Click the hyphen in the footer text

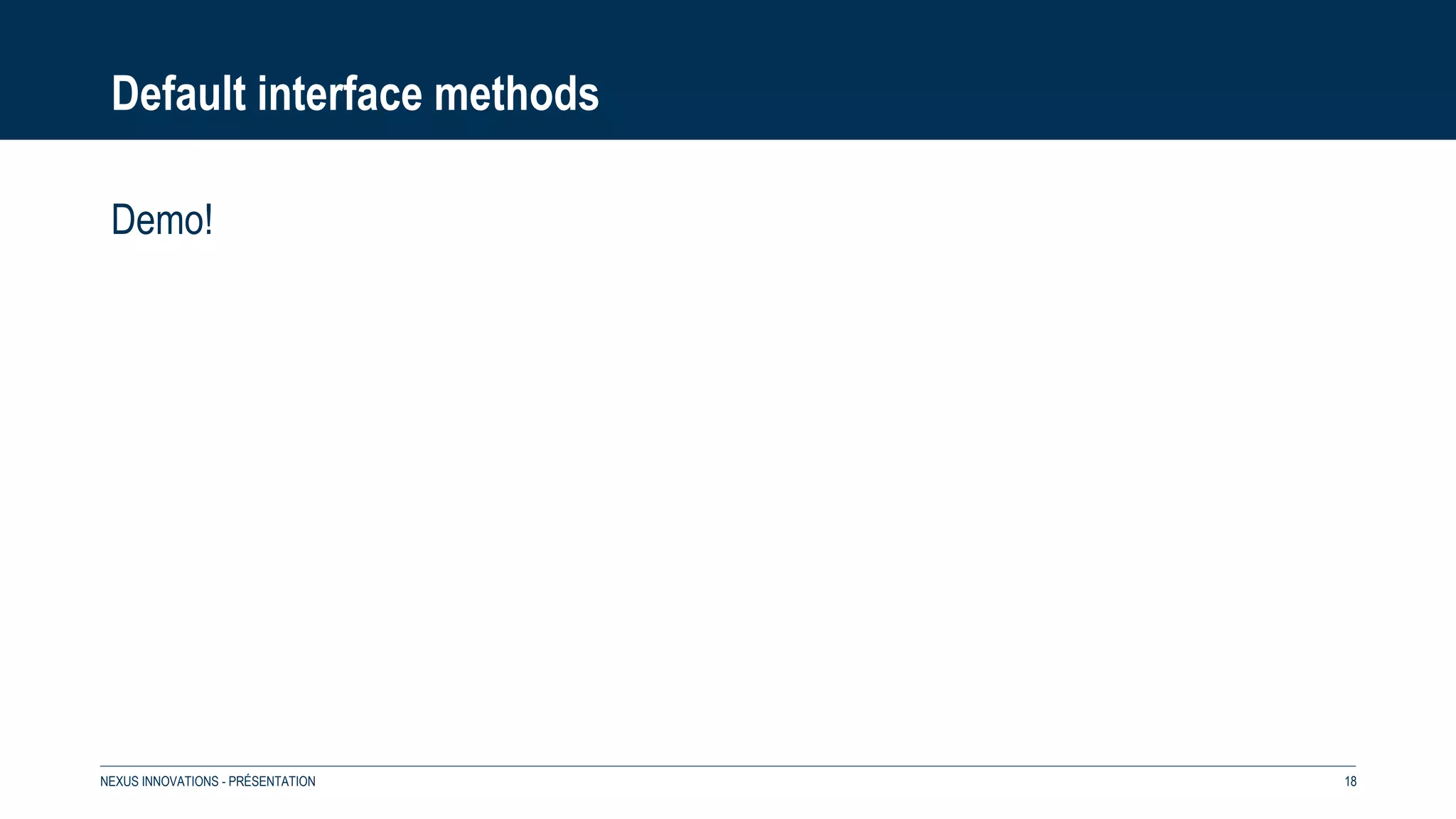[x=223, y=782]
